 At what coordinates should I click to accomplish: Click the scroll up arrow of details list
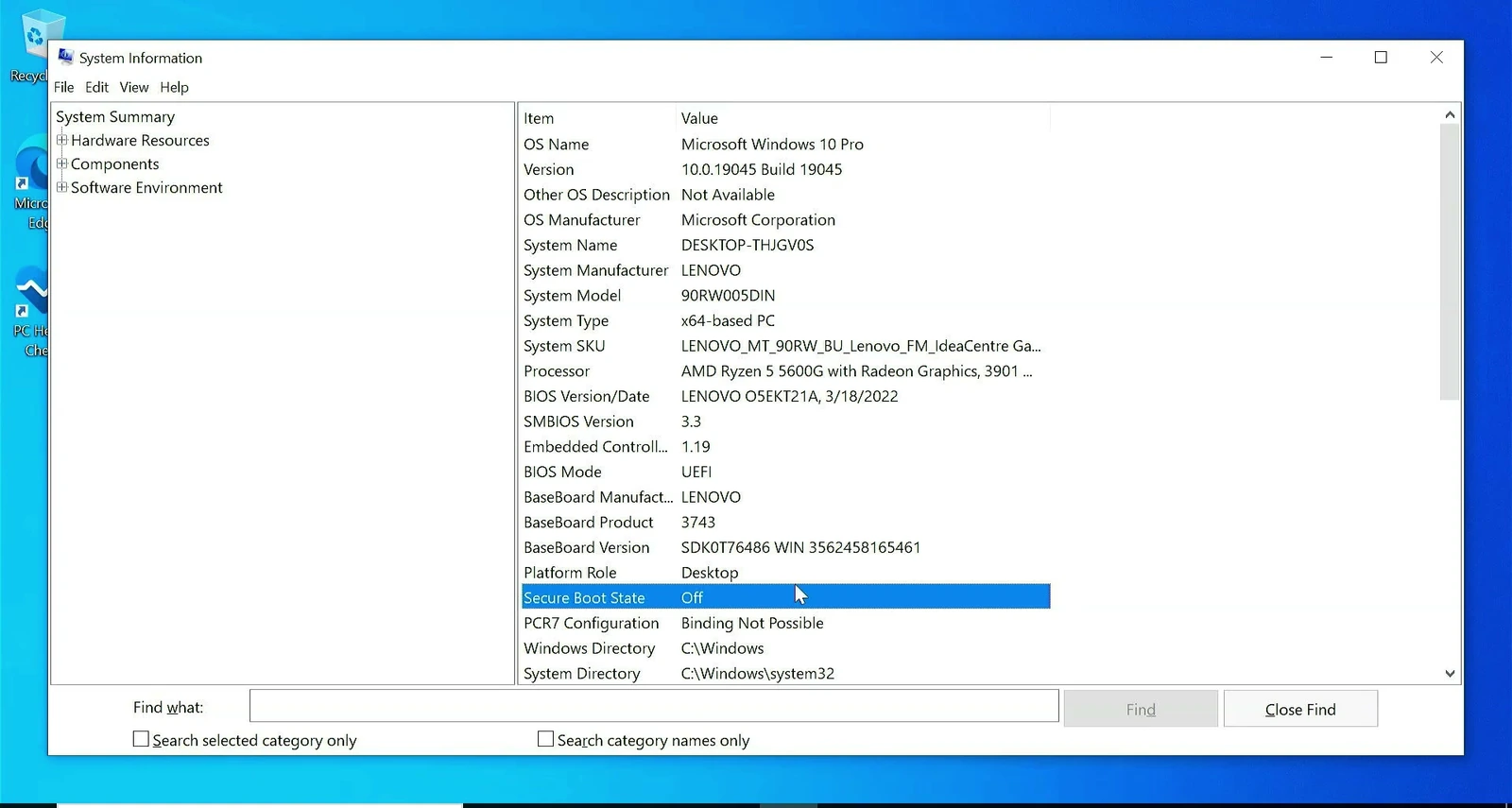tap(1450, 114)
